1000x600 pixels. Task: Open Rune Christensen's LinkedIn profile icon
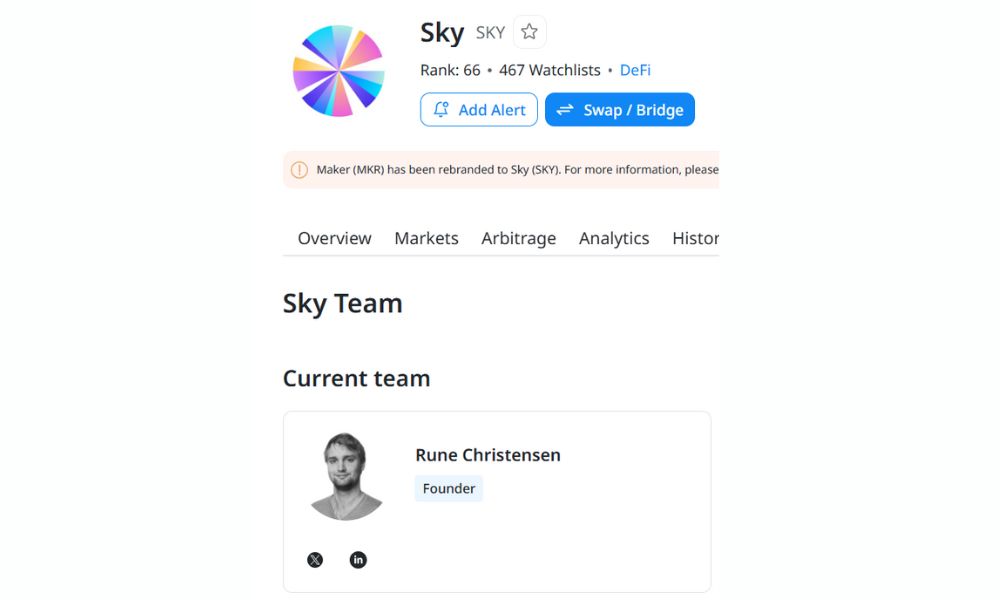click(x=358, y=559)
